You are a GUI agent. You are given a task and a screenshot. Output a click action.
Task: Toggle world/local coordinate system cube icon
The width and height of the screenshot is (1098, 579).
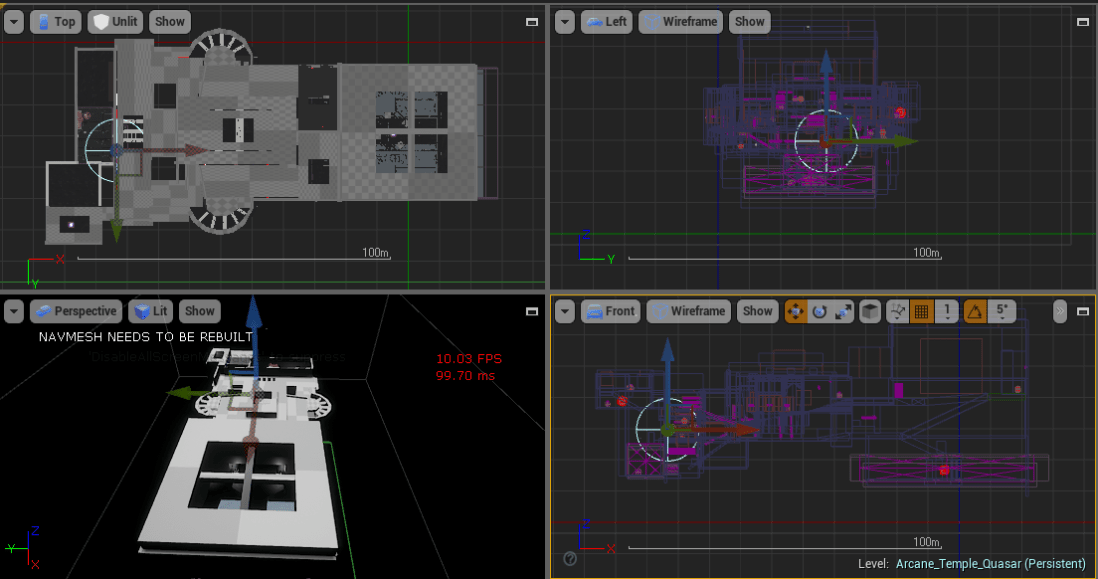click(x=868, y=311)
